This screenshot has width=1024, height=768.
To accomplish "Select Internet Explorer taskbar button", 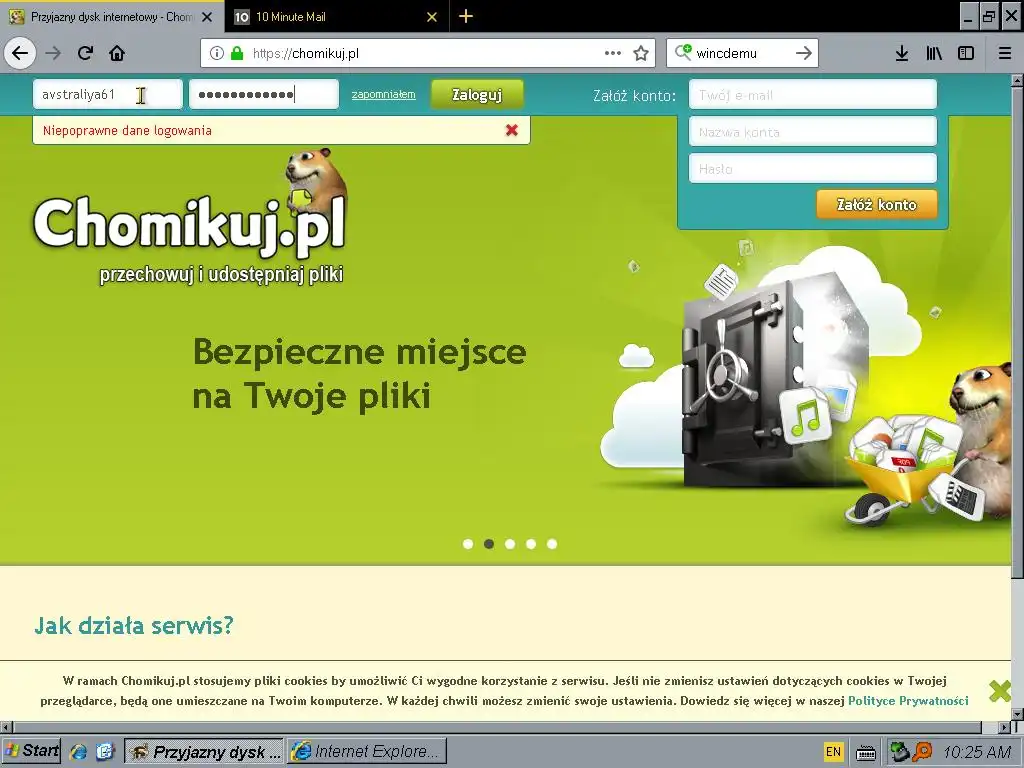I will 367,752.
